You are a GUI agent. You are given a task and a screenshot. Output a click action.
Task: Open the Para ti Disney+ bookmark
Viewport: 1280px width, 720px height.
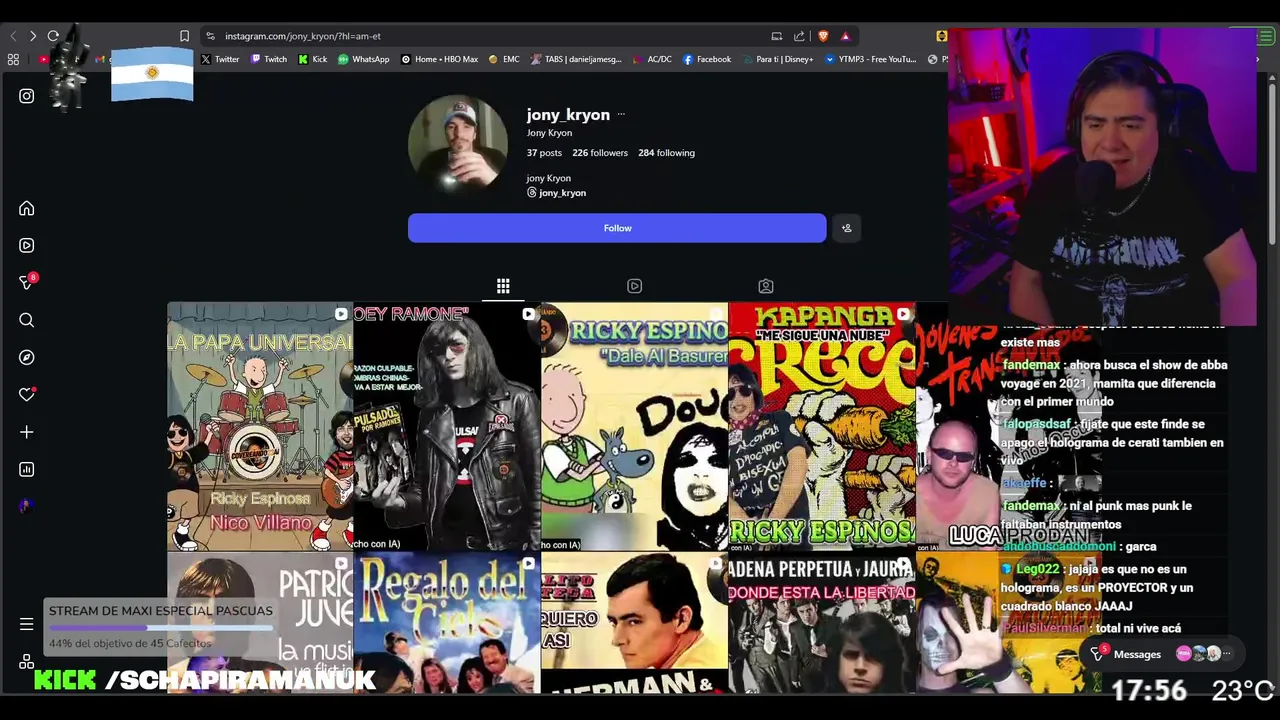[777, 59]
